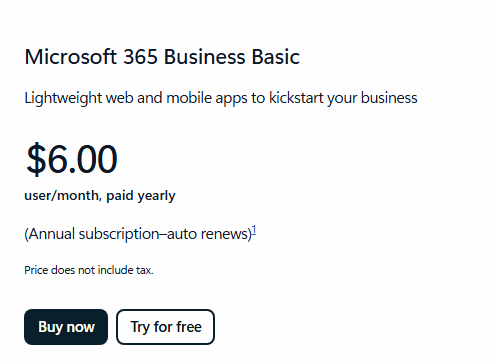Click 'Price does not include tax.' note

click(x=89, y=270)
